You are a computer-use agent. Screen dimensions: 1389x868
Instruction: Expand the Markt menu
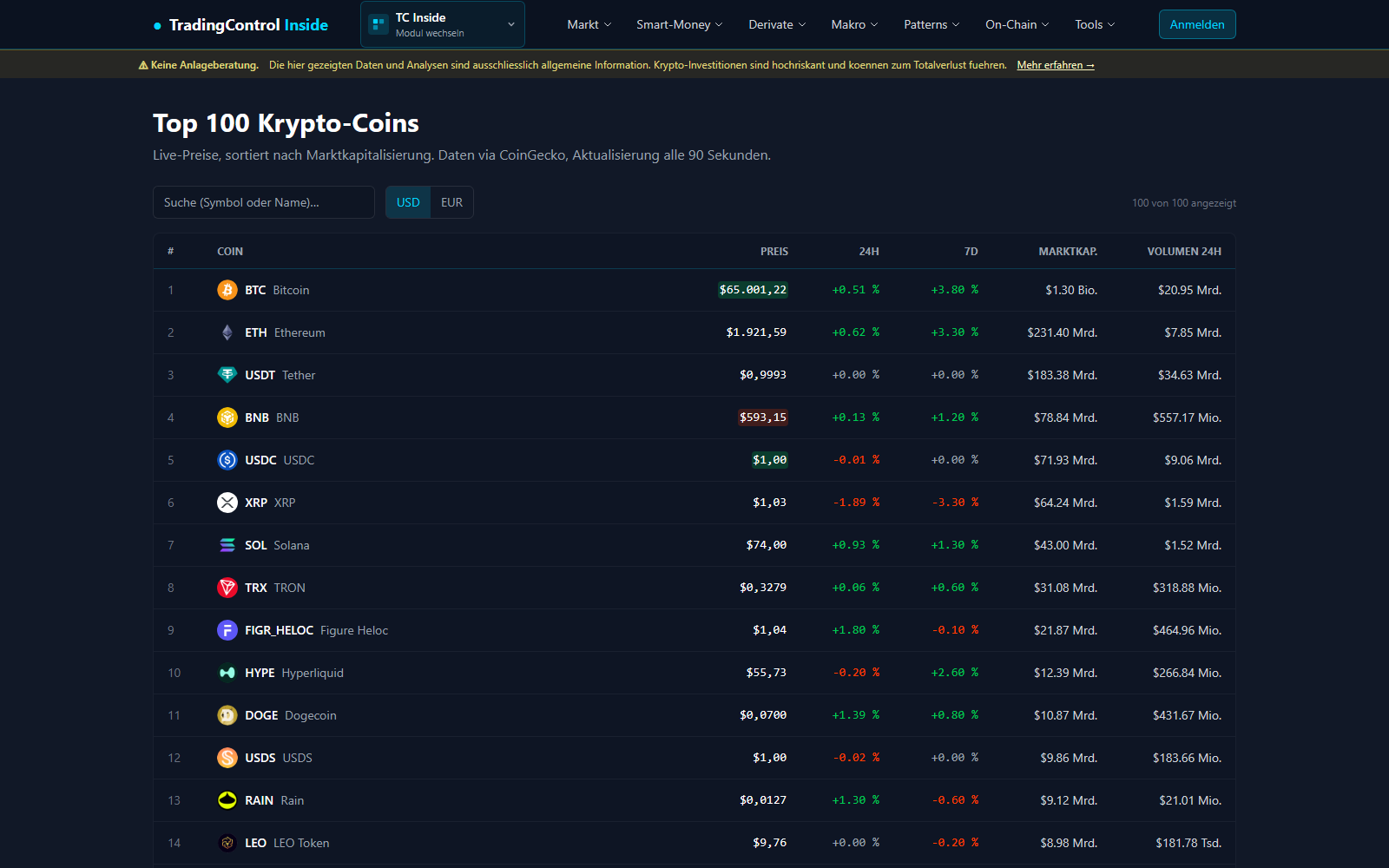tap(589, 24)
